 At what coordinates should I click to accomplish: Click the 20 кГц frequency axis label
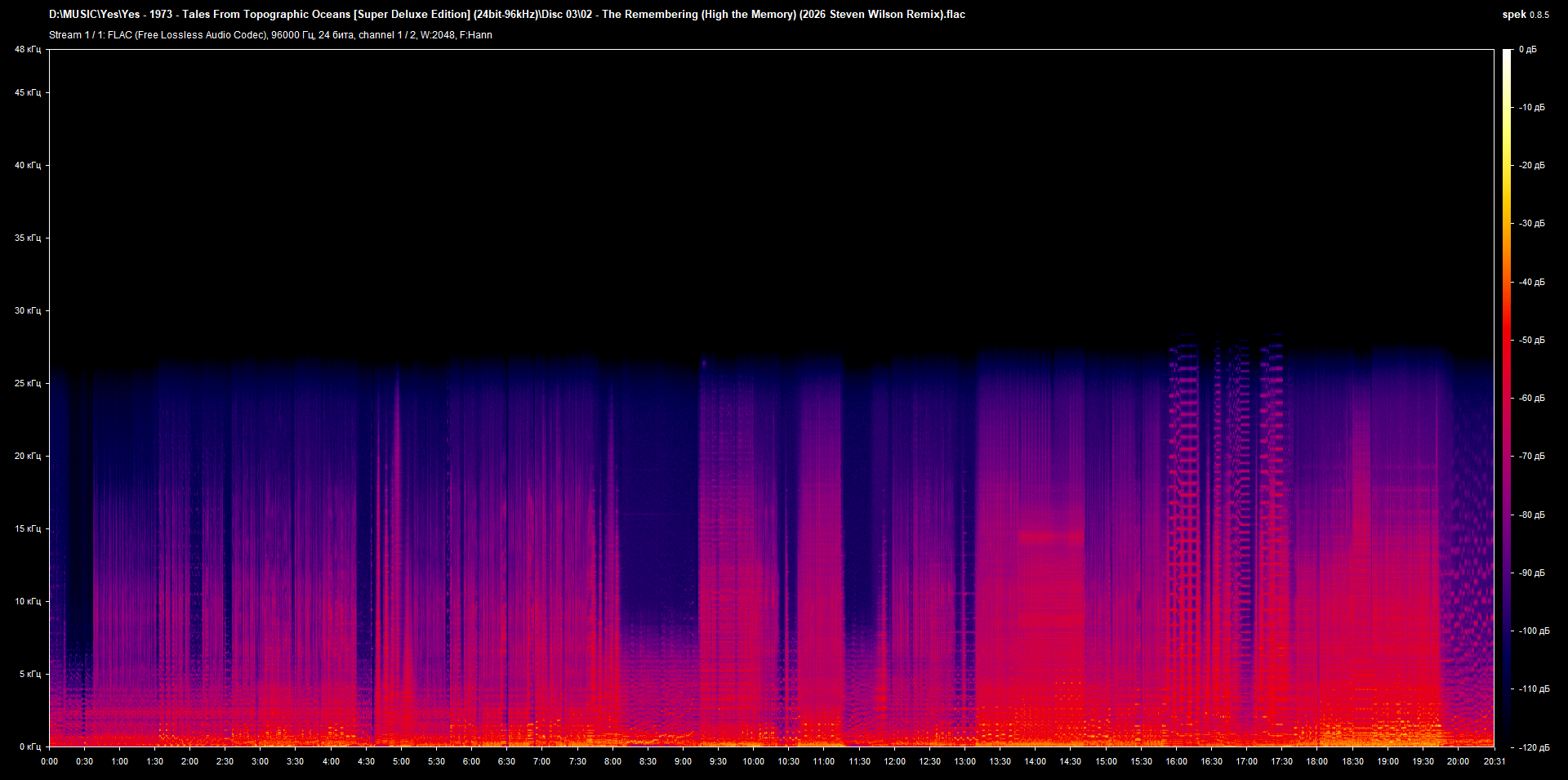tap(28, 457)
